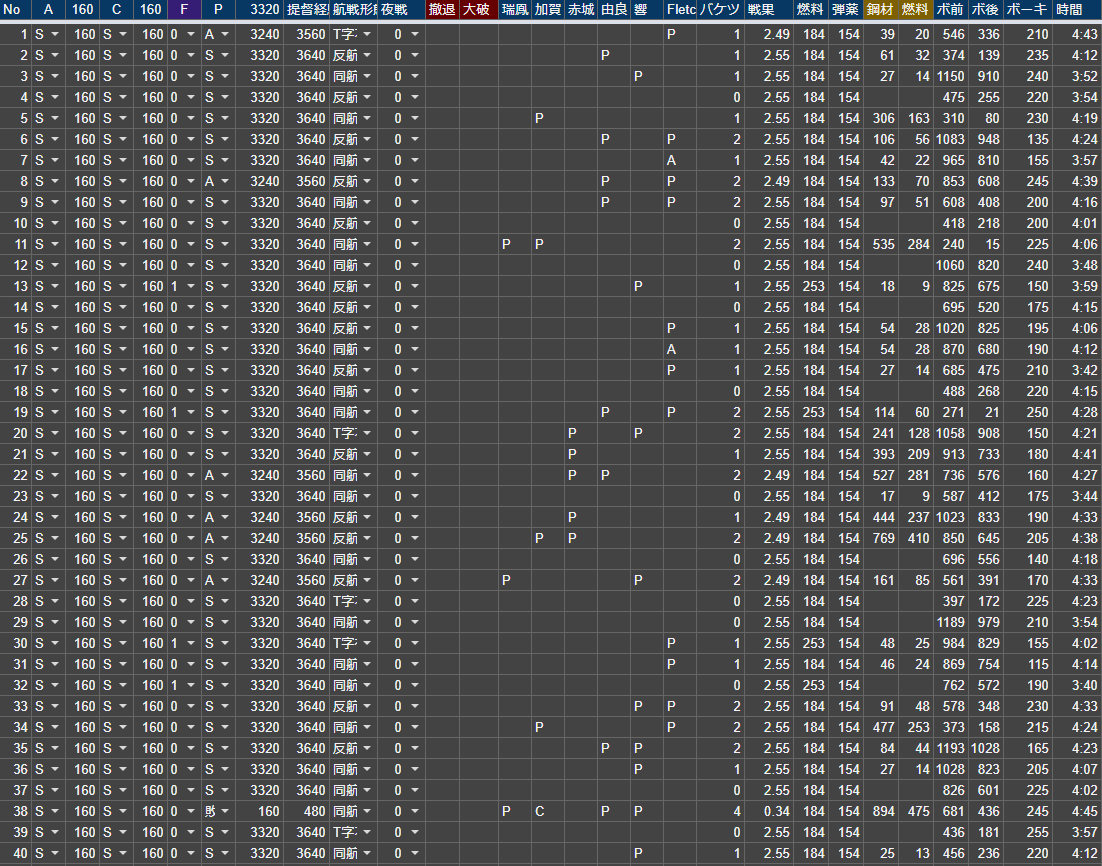Open the P column dropdown in row 38
Image resolution: width=1102 pixels, height=866 pixels.
coord(225,812)
